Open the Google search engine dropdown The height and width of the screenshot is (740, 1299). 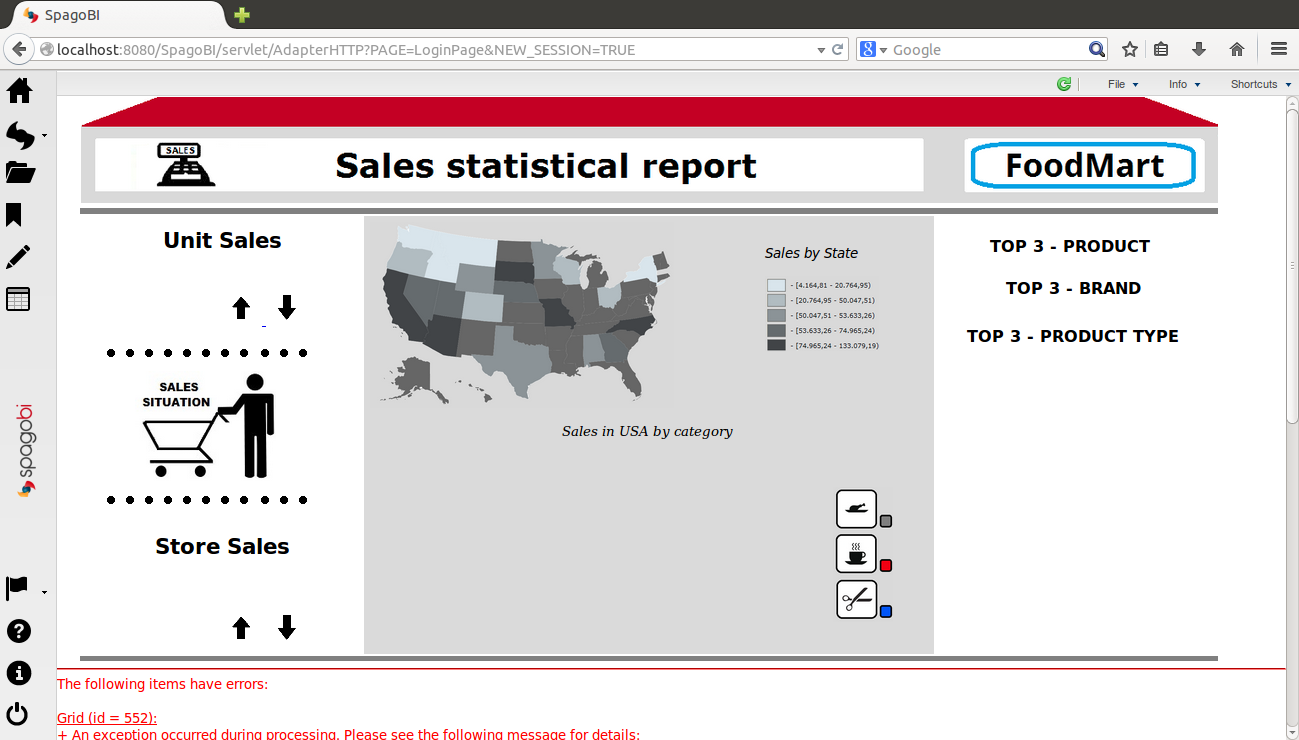click(873, 49)
